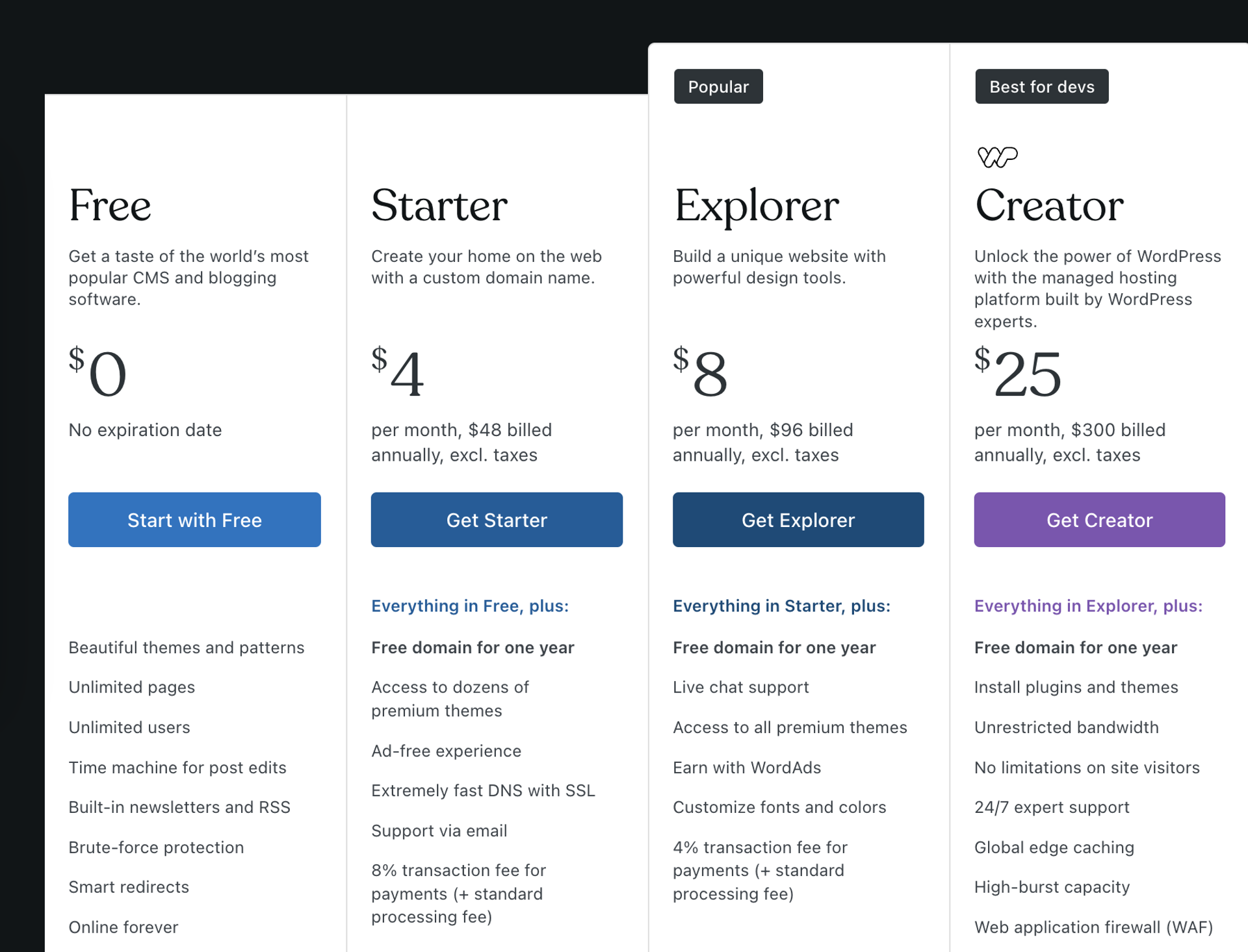Click Web application firewall (WAF) item

click(1094, 927)
